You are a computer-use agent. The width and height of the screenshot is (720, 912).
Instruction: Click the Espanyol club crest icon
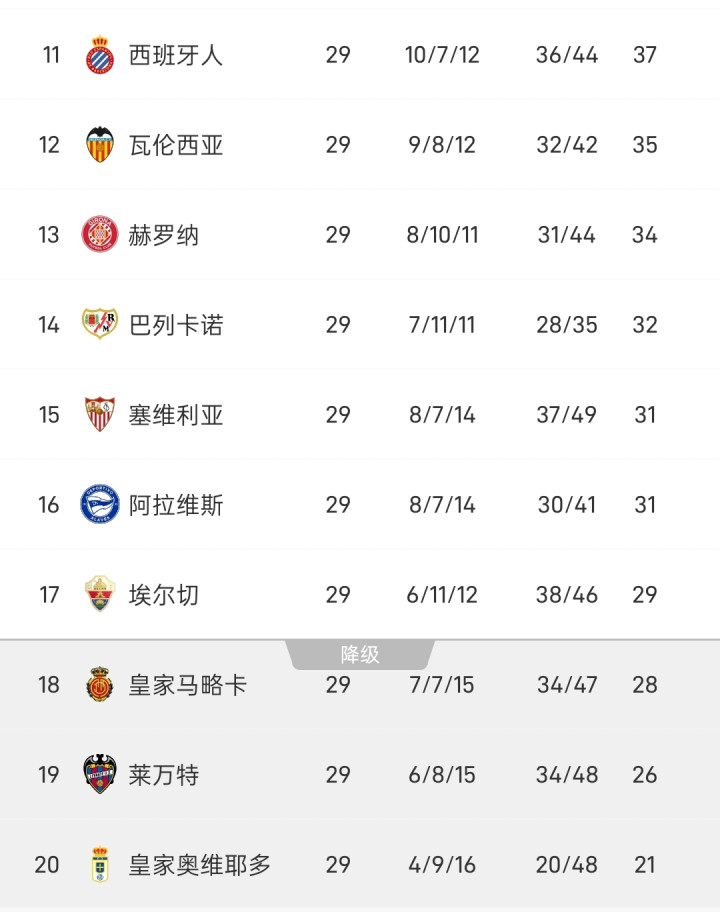point(100,55)
